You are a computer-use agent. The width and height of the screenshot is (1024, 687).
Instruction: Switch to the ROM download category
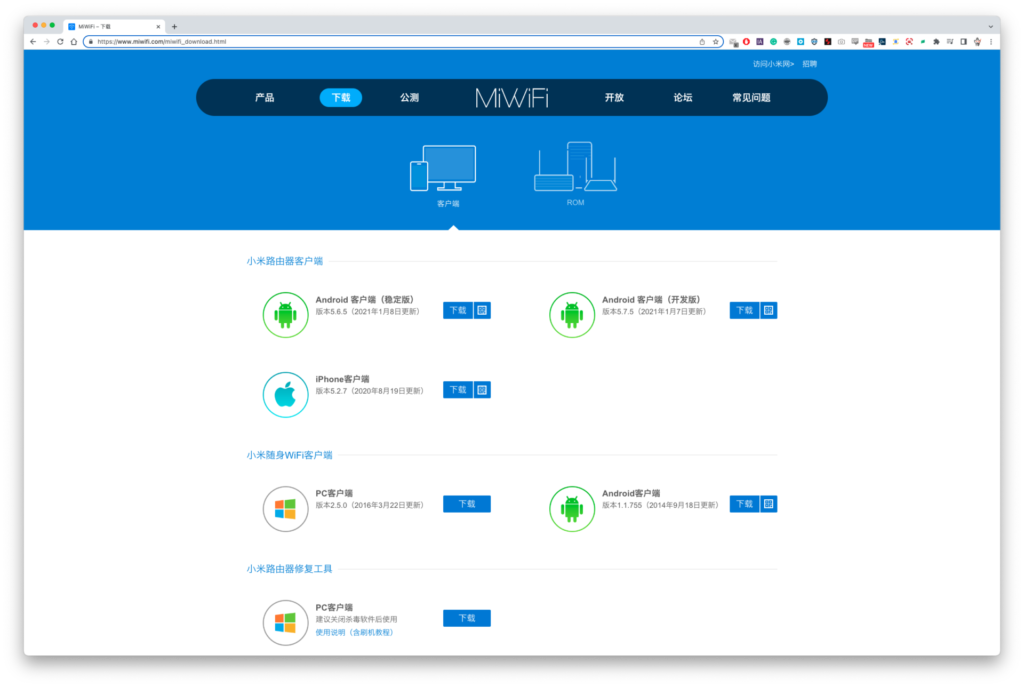pos(575,174)
